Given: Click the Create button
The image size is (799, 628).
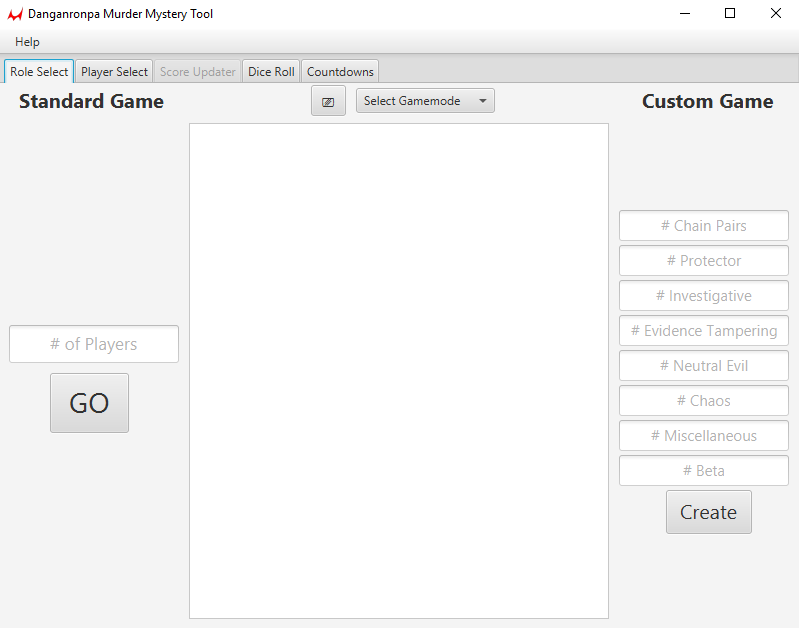Looking at the screenshot, I should pos(708,512).
